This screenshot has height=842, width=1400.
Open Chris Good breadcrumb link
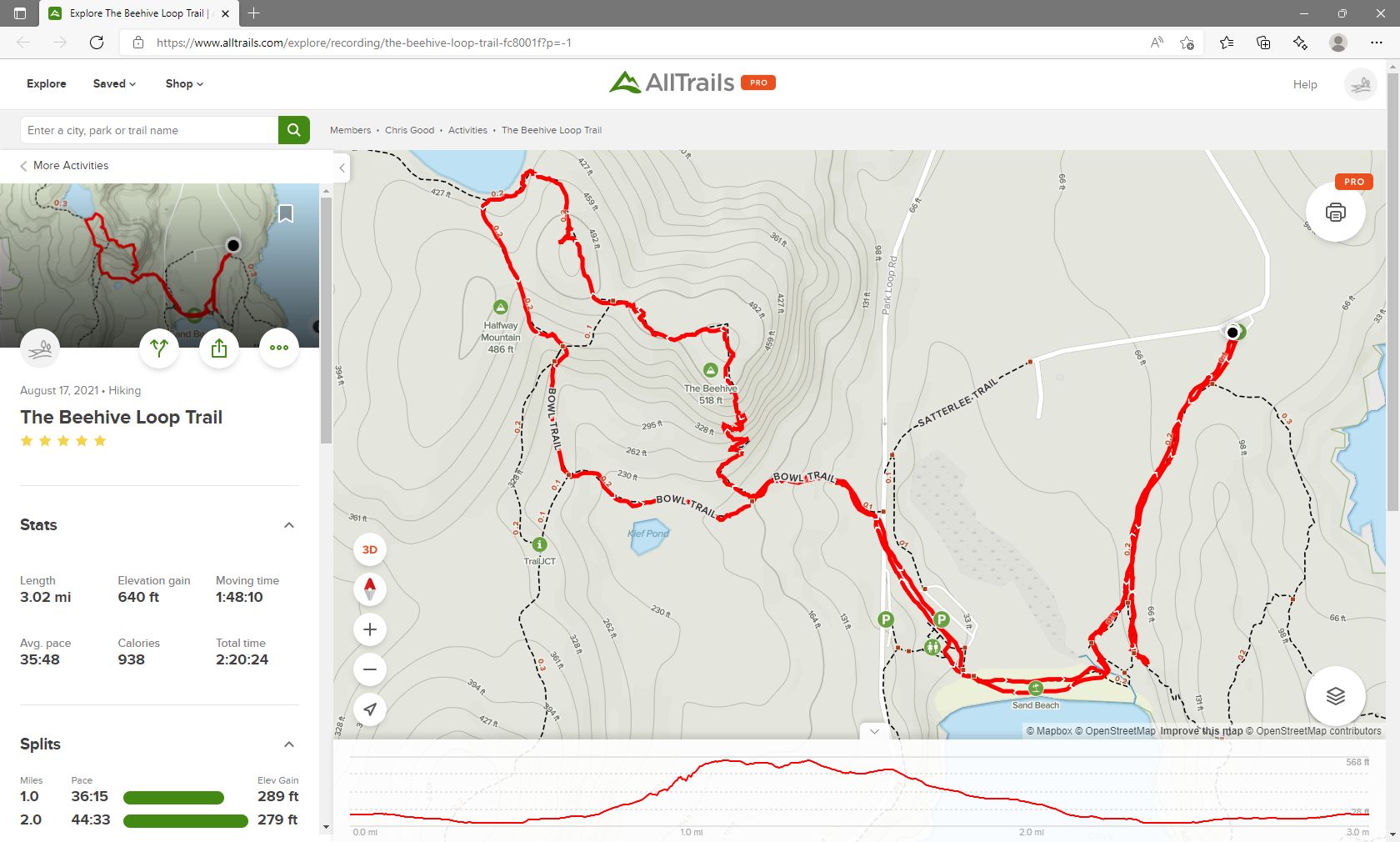[409, 130]
